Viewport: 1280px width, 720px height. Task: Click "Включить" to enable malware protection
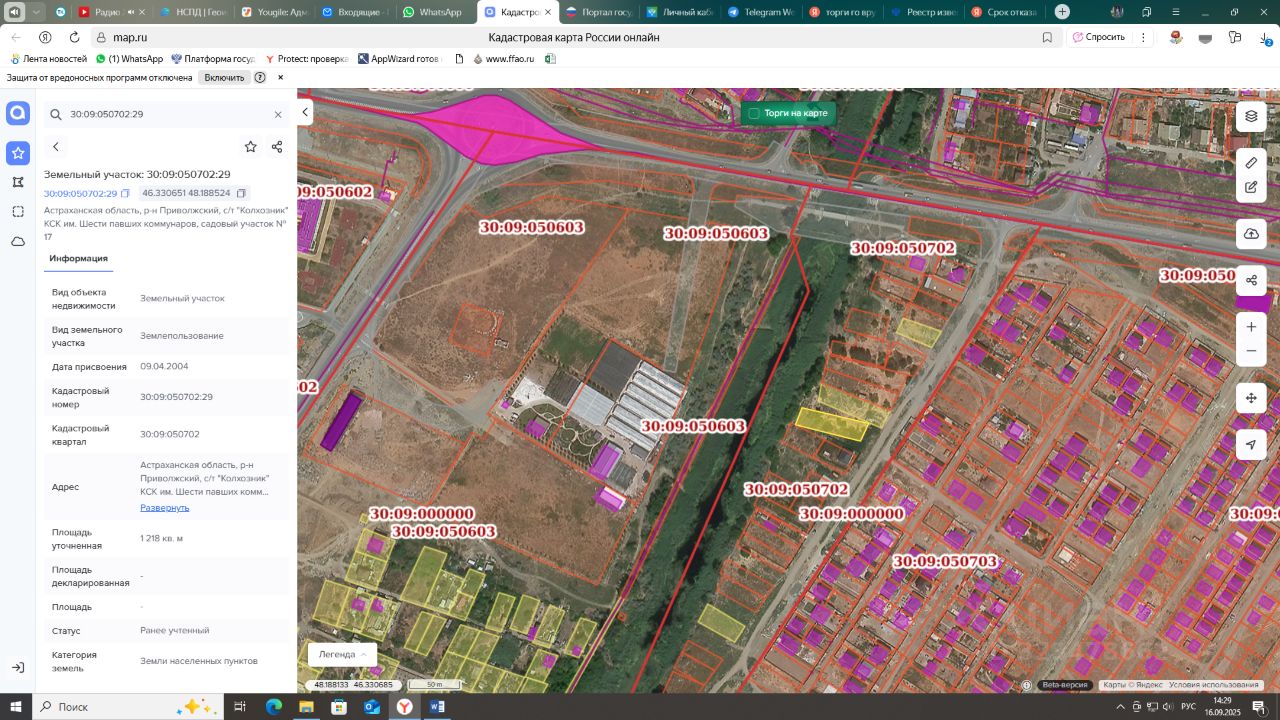click(x=224, y=77)
